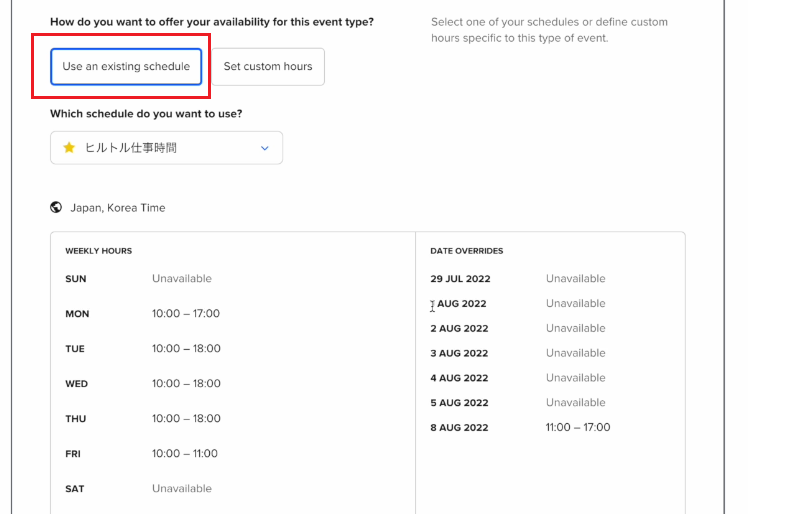
Task: Click the globe icon beside Japan, Korea Time
Action: click(56, 207)
